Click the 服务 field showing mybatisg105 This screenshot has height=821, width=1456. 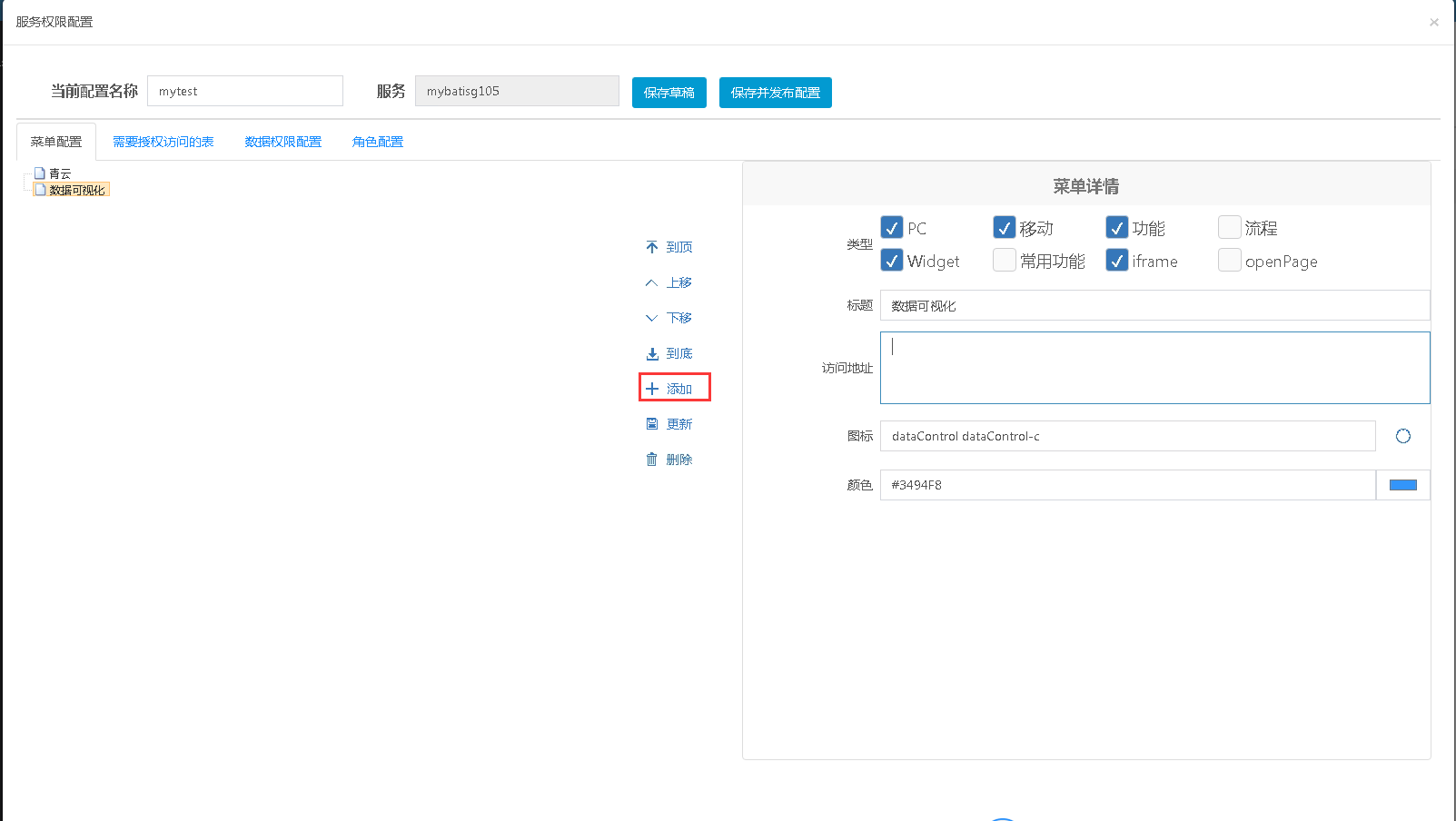coord(517,91)
